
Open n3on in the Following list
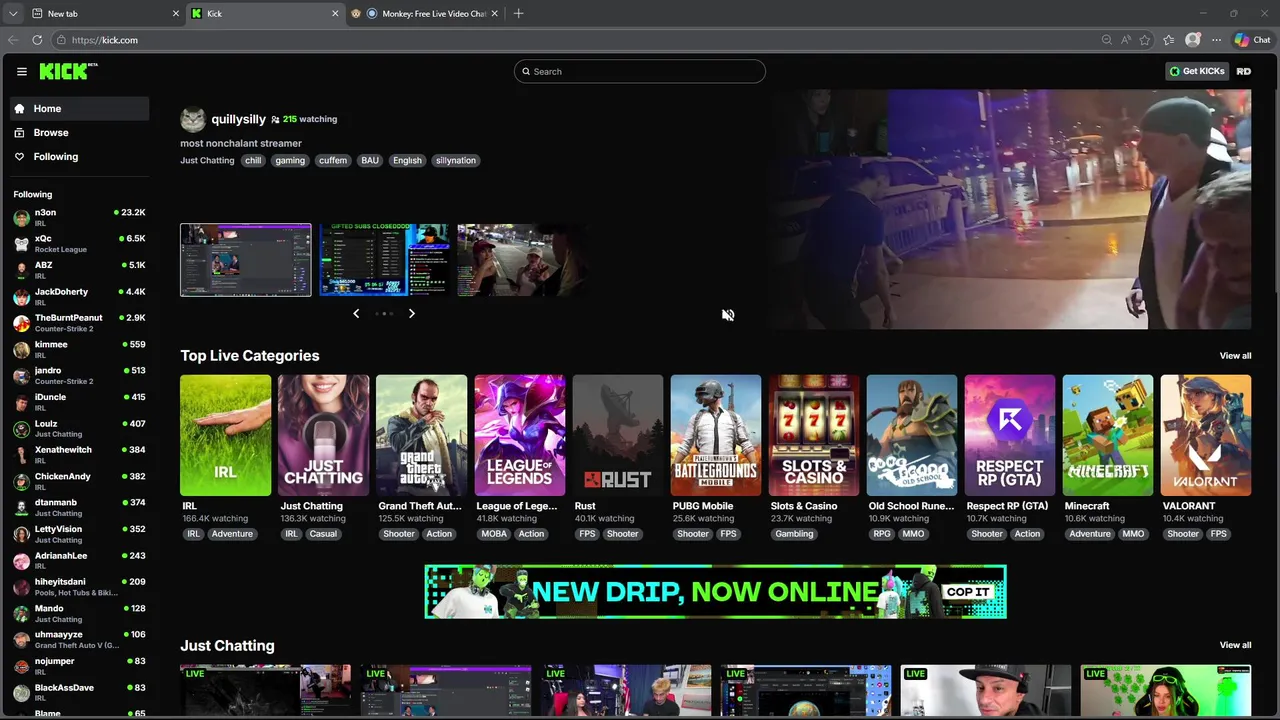coord(80,217)
